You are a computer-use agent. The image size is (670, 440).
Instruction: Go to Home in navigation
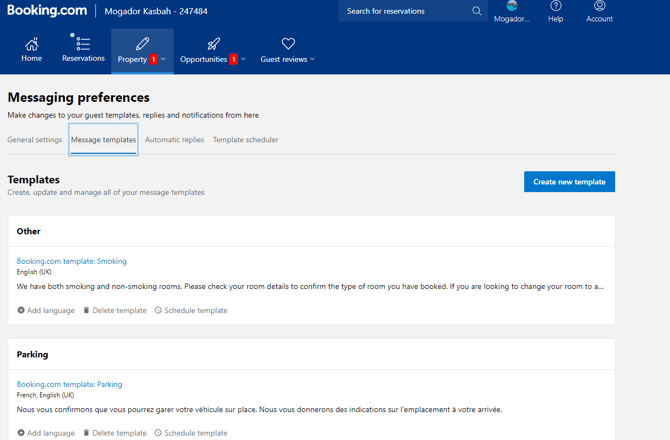pos(32,58)
